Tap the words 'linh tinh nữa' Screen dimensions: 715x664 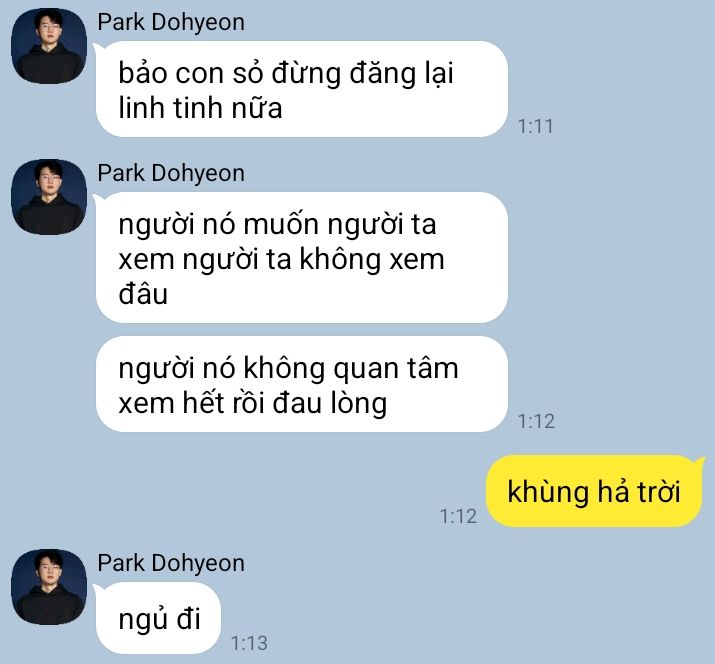[200, 108]
